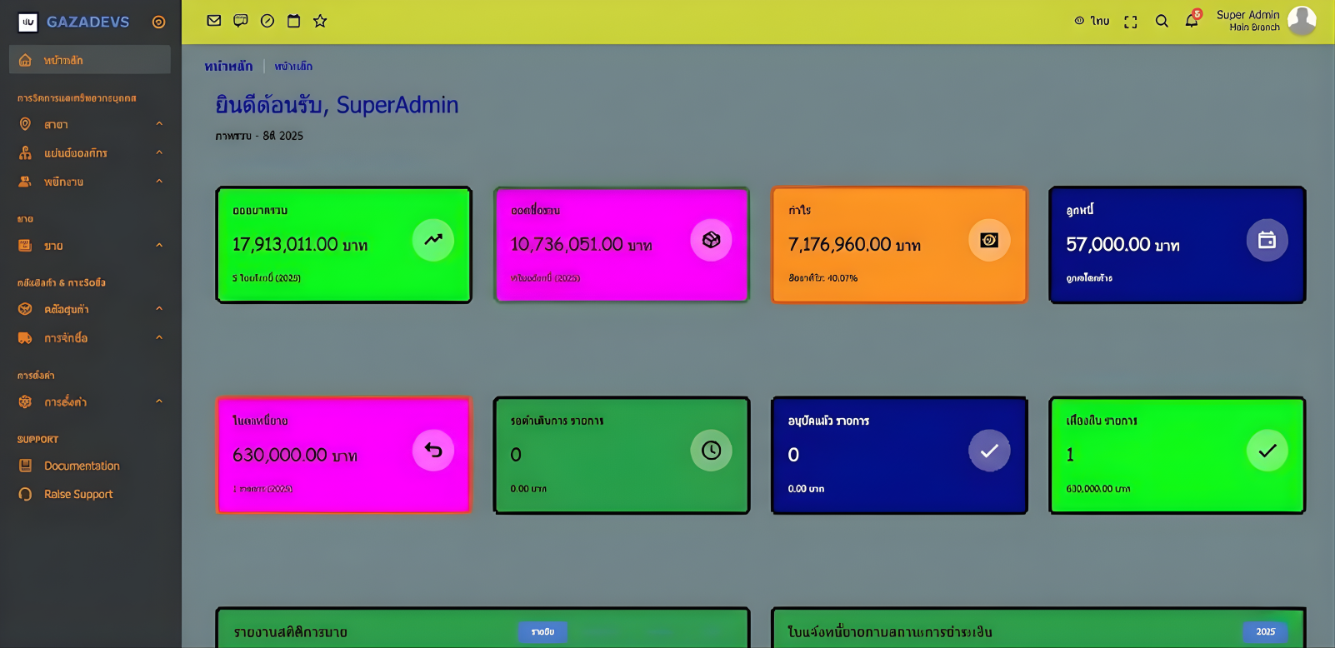1335x648 pixels.
Task: Expand the สาขา sidebar menu
Action: [x=90, y=124]
